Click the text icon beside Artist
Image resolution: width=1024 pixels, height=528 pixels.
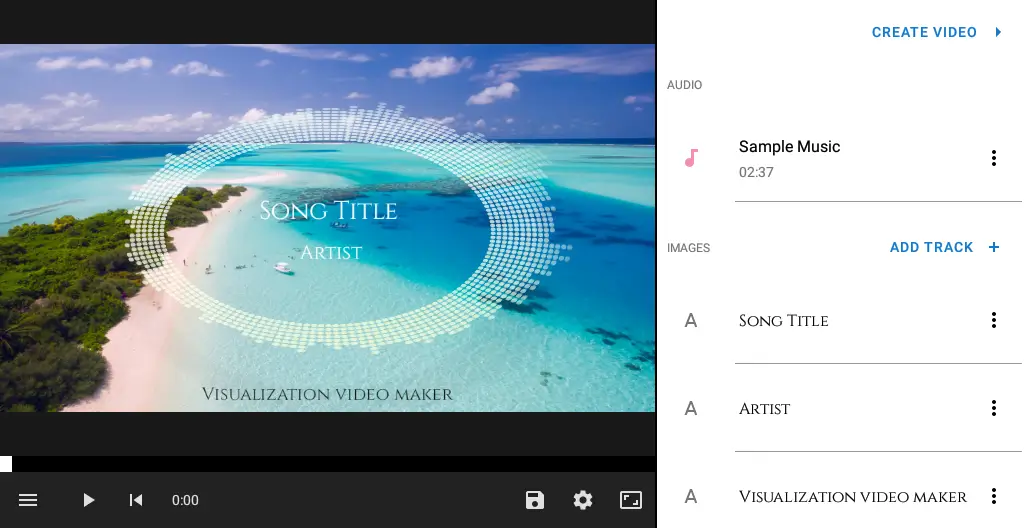690,409
